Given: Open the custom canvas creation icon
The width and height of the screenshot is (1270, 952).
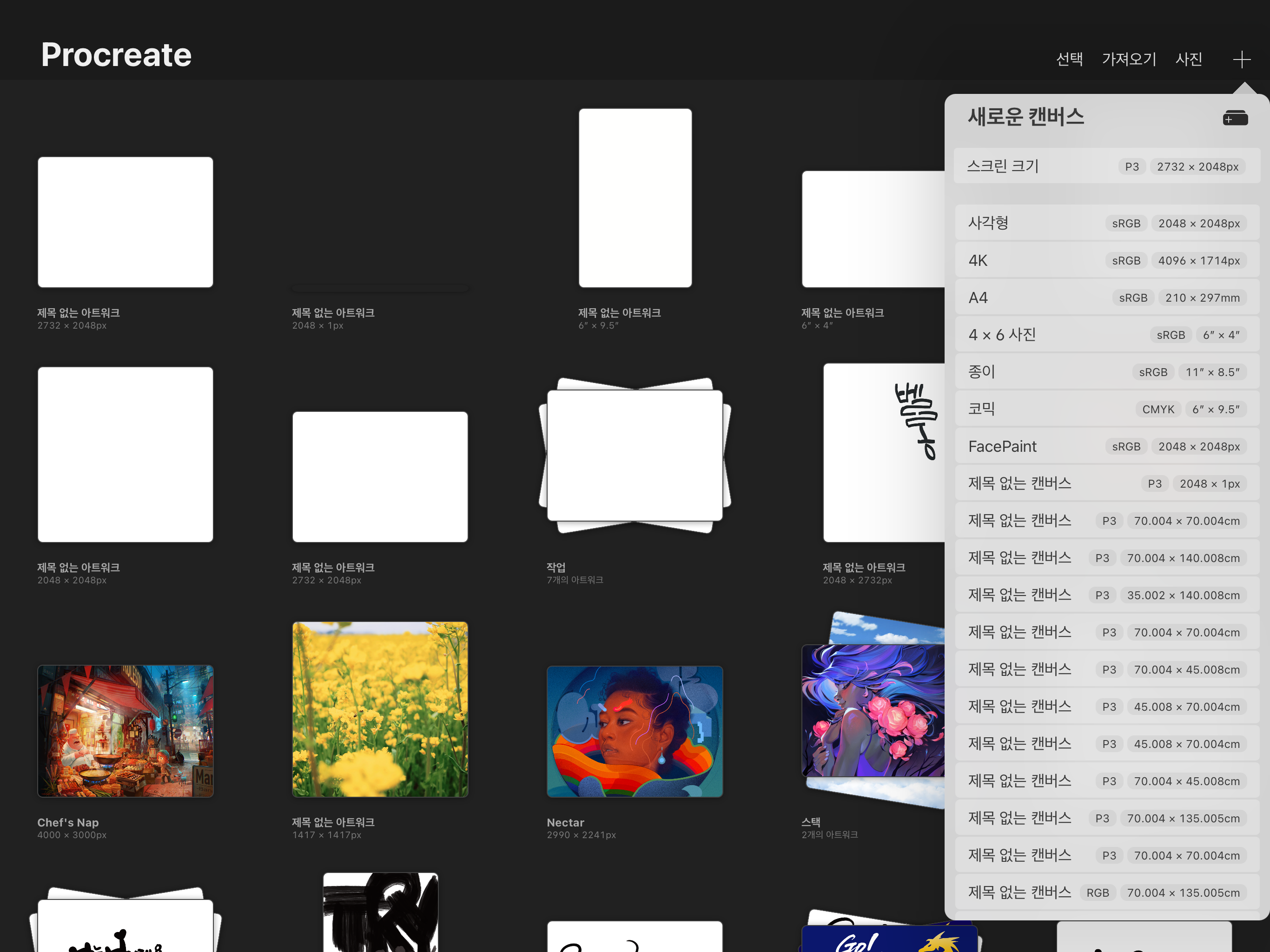Looking at the screenshot, I should [x=1235, y=118].
